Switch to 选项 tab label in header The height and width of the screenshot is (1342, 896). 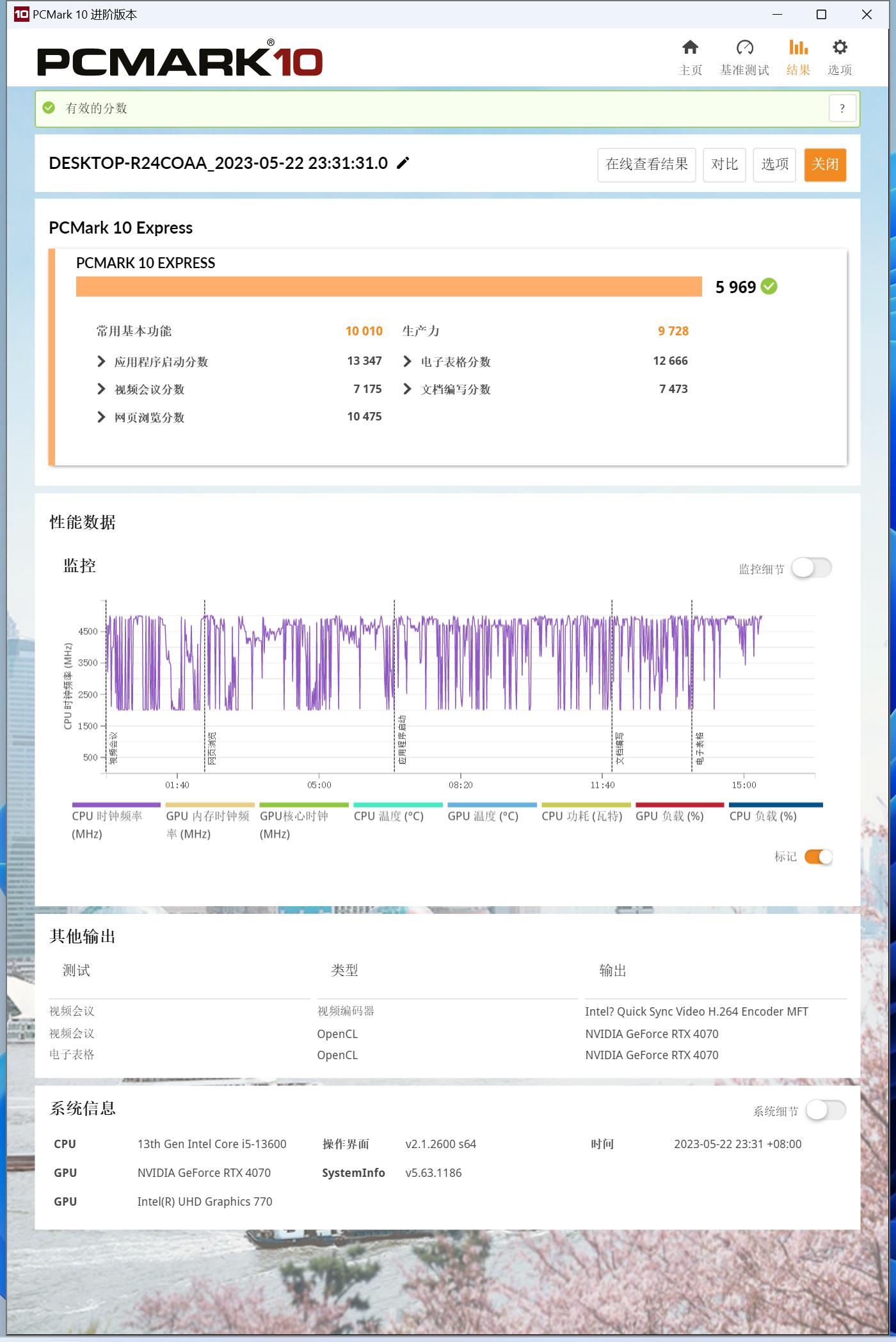(x=840, y=70)
